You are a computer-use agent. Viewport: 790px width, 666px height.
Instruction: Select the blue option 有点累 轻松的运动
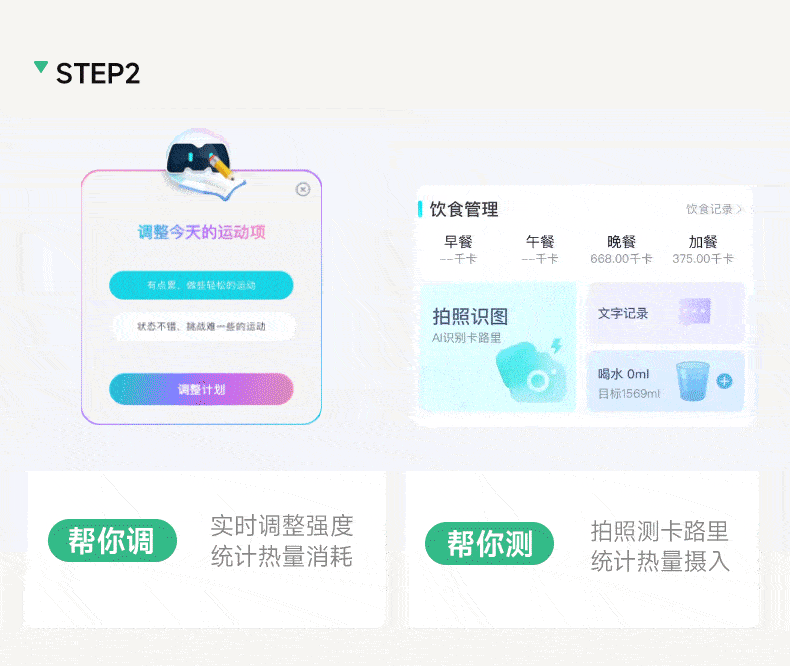pos(201,285)
